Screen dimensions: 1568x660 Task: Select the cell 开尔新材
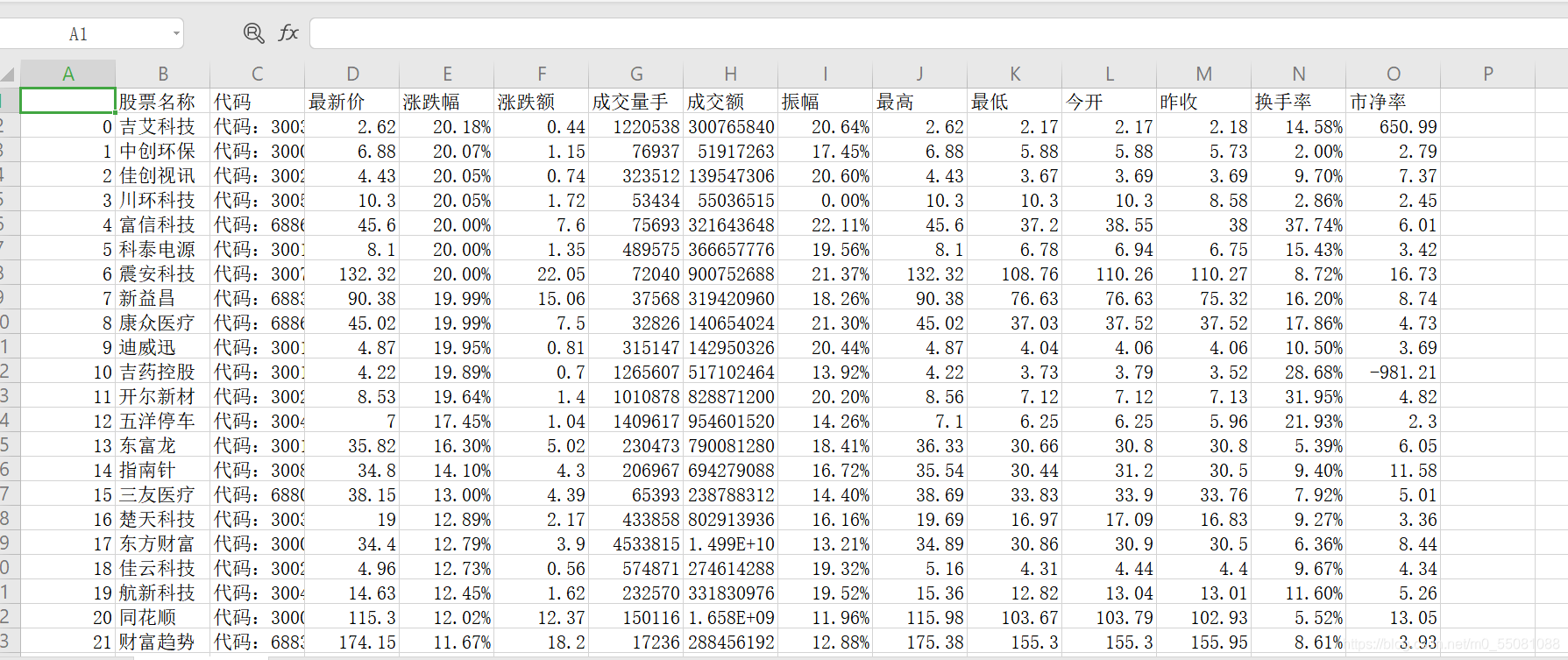tap(163, 396)
